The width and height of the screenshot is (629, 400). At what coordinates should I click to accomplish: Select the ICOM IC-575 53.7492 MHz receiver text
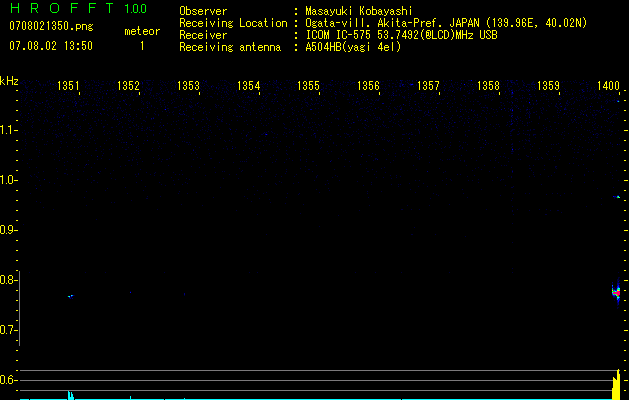(401, 35)
